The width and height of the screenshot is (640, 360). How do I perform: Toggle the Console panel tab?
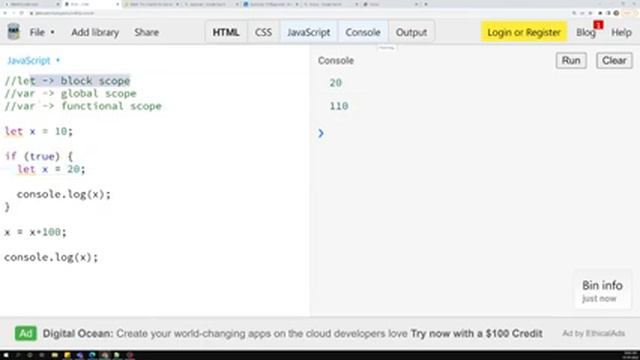pos(363,32)
